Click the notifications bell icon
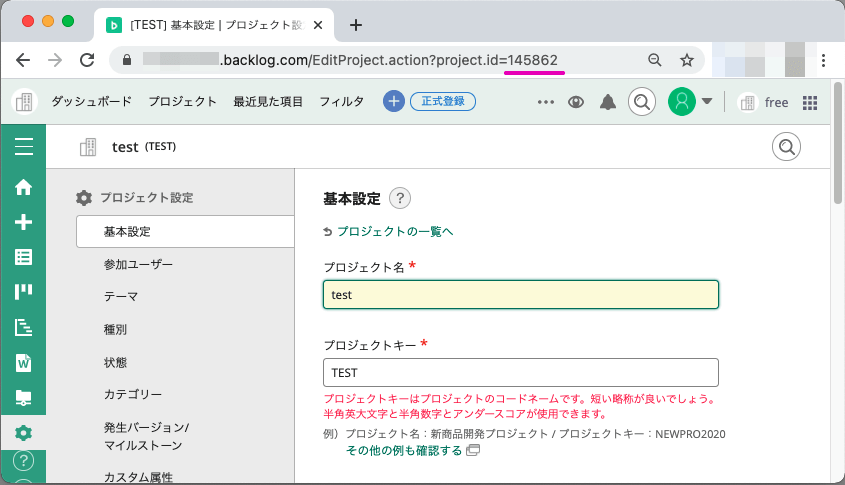The height and width of the screenshot is (485, 845). 608,101
